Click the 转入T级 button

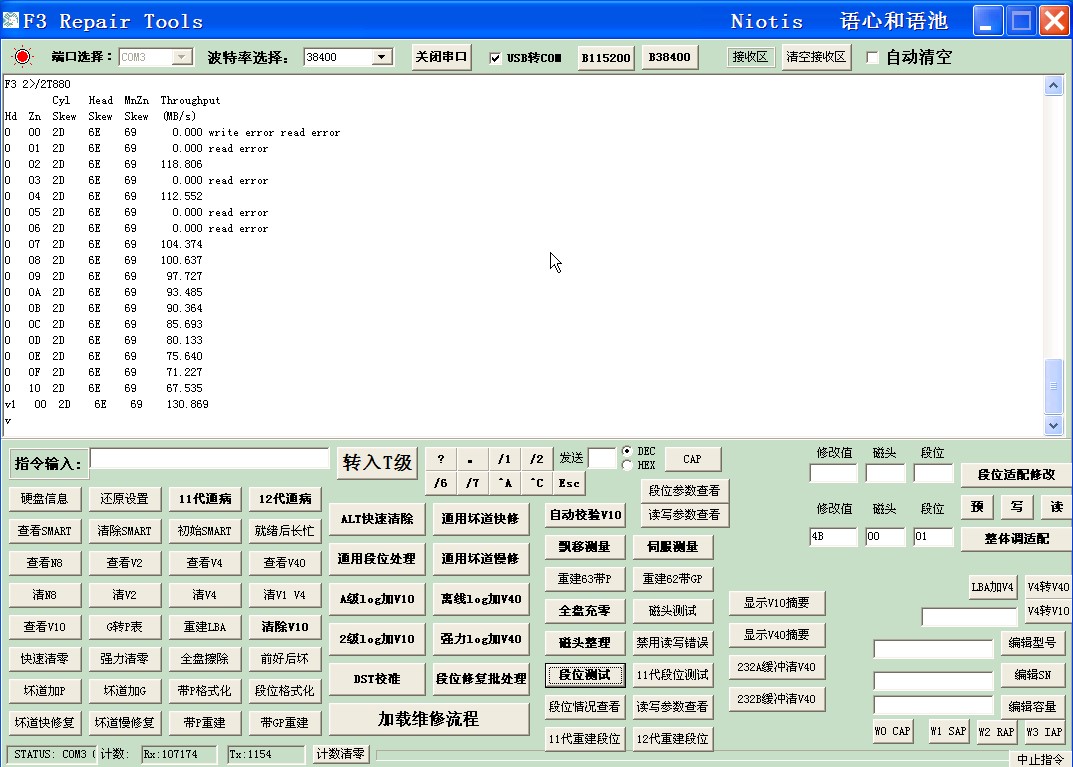(x=377, y=463)
